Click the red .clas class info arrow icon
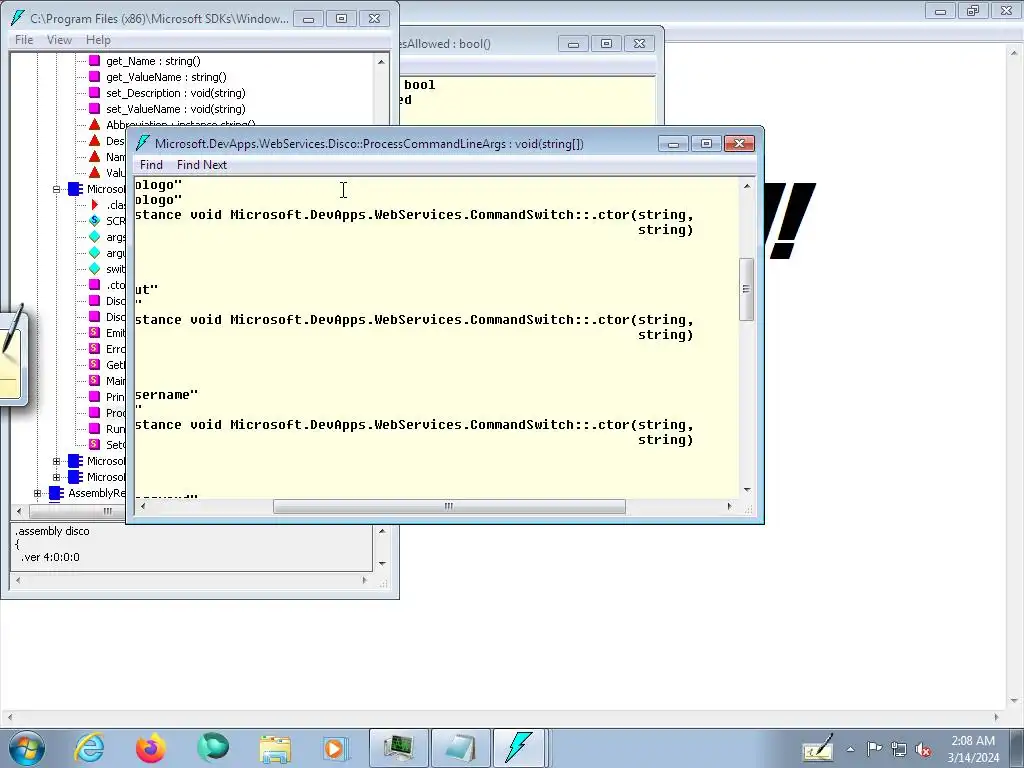The image size is (1024, 768). coord(95,205)
